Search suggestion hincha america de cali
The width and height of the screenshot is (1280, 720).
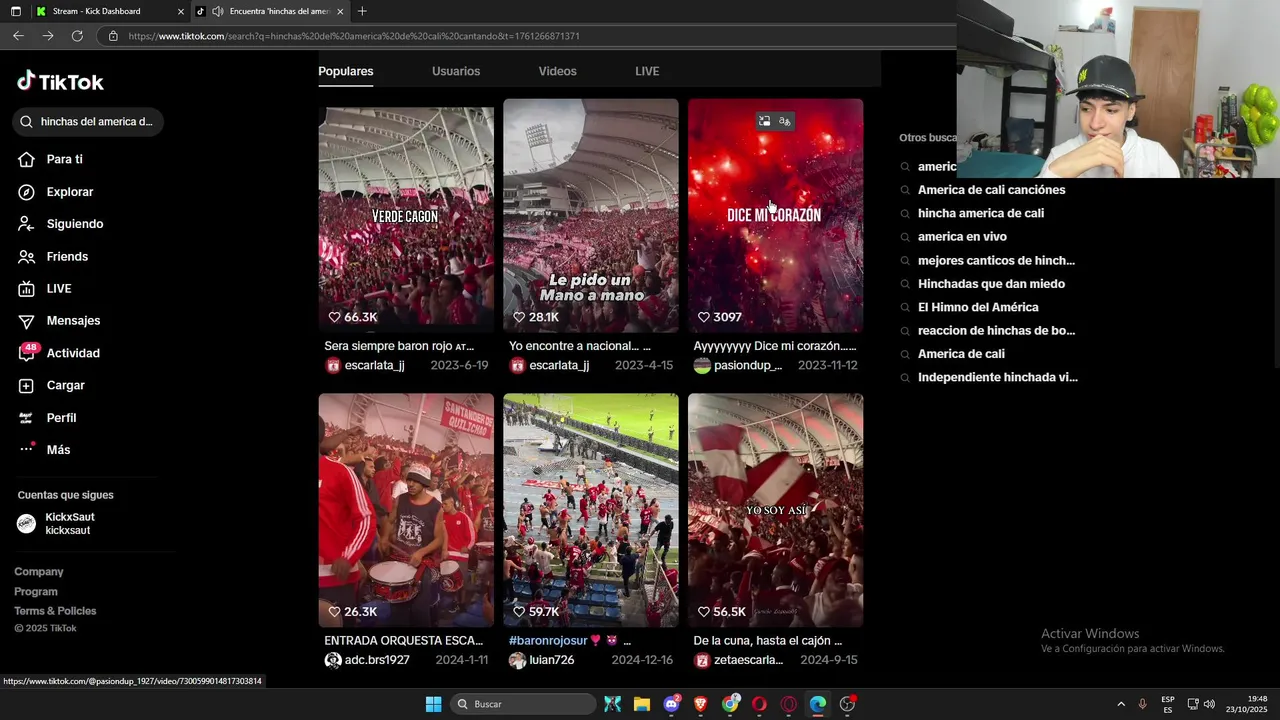click(980, 213)
